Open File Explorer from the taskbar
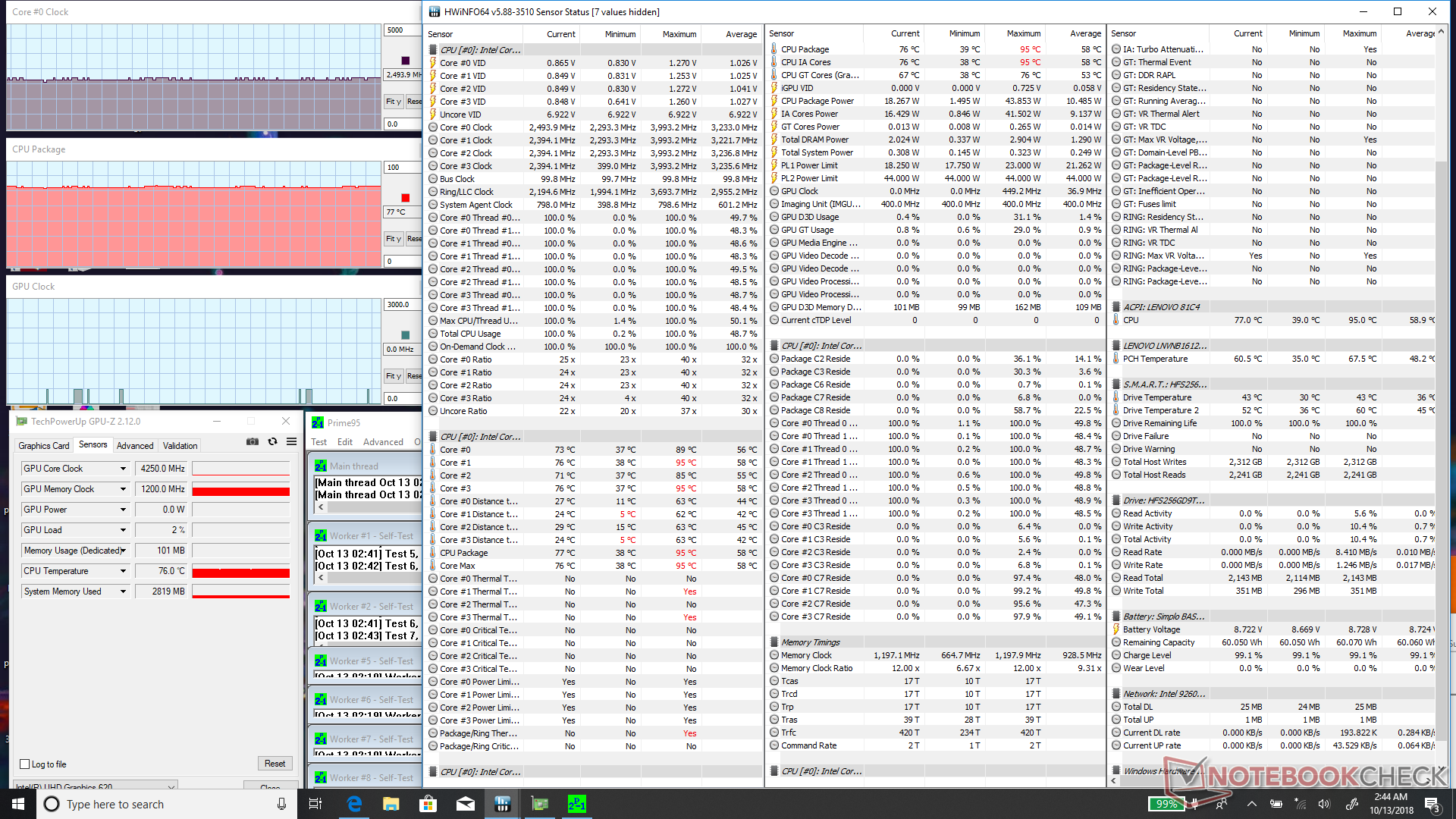 [x=391, y=804]
